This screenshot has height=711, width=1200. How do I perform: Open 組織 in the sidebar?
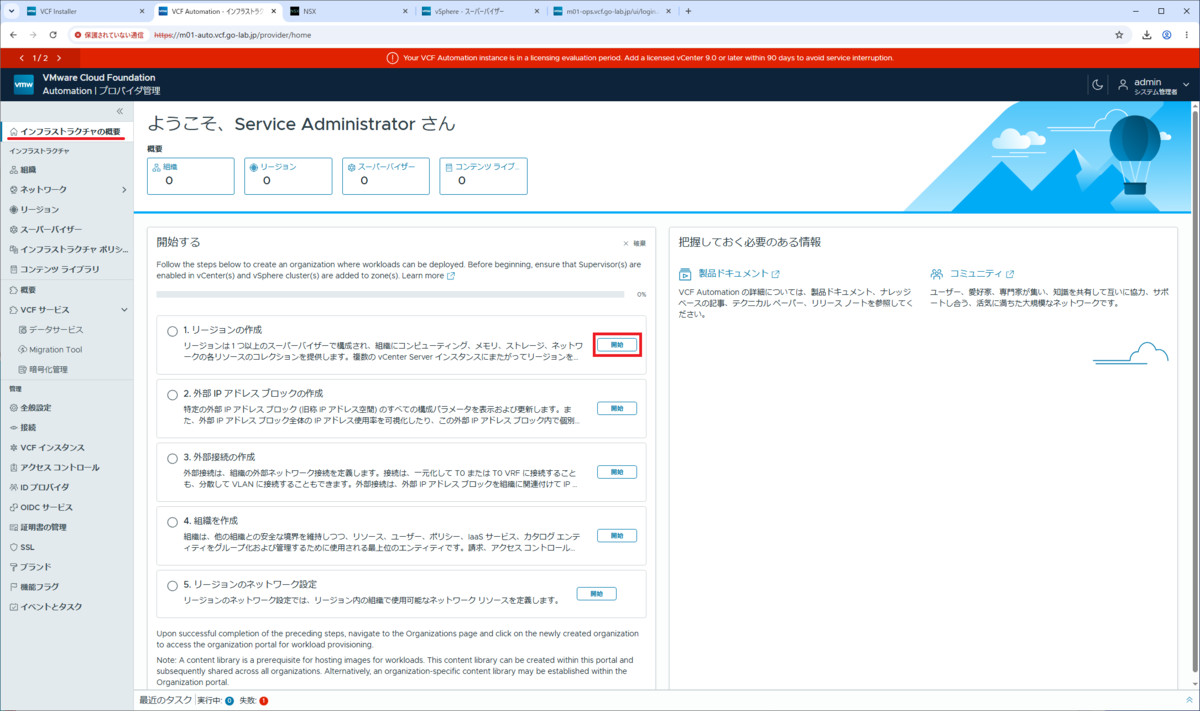28,170
